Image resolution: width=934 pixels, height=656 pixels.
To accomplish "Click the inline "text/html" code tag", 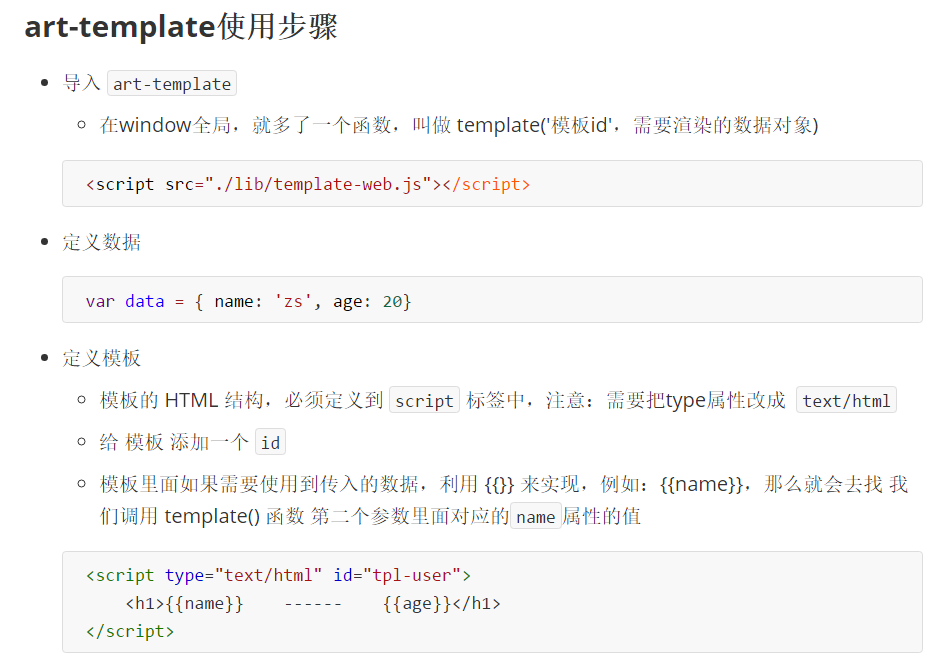I will (846, 401).
